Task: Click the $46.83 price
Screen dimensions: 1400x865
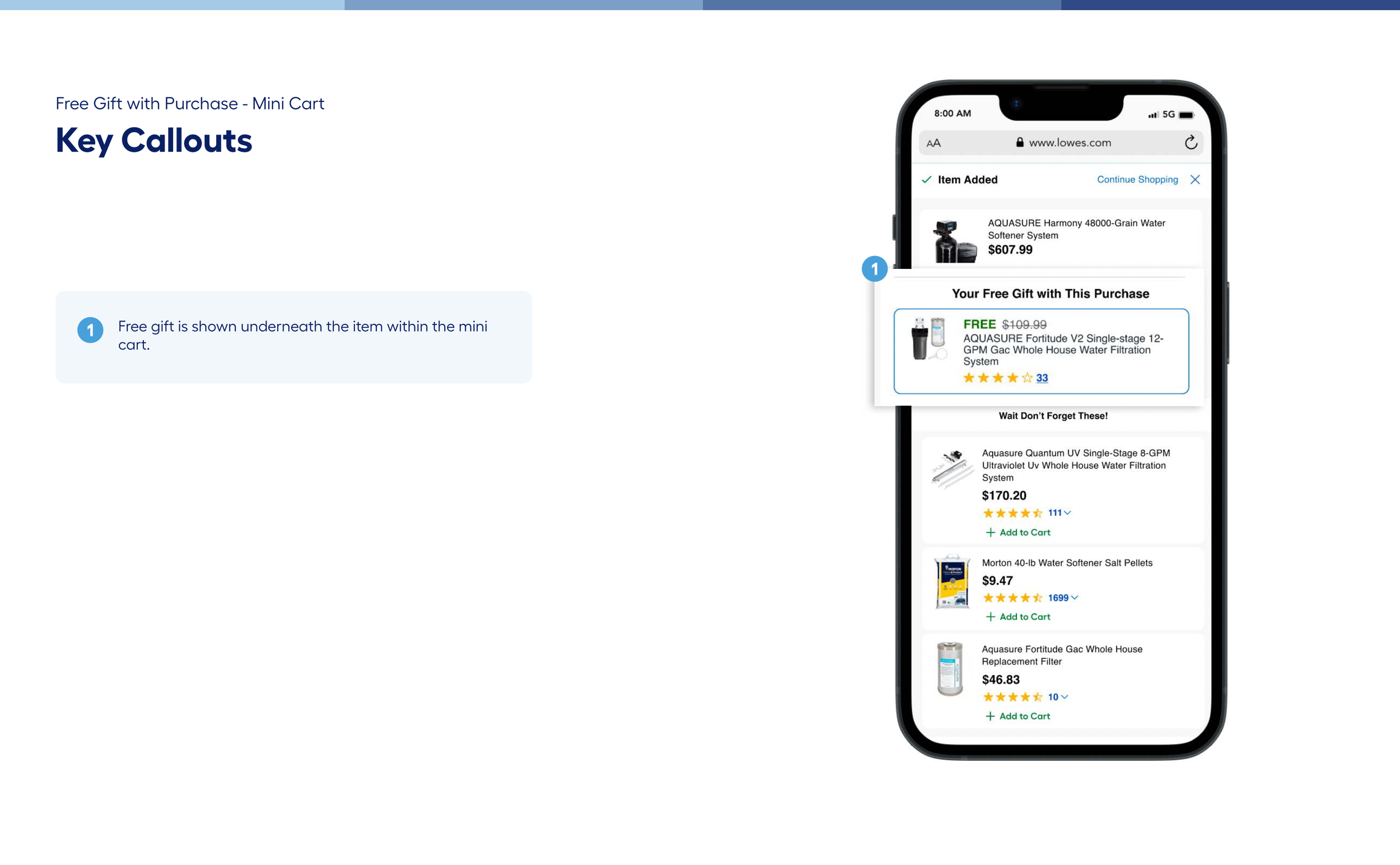Action: point(1000,680)
